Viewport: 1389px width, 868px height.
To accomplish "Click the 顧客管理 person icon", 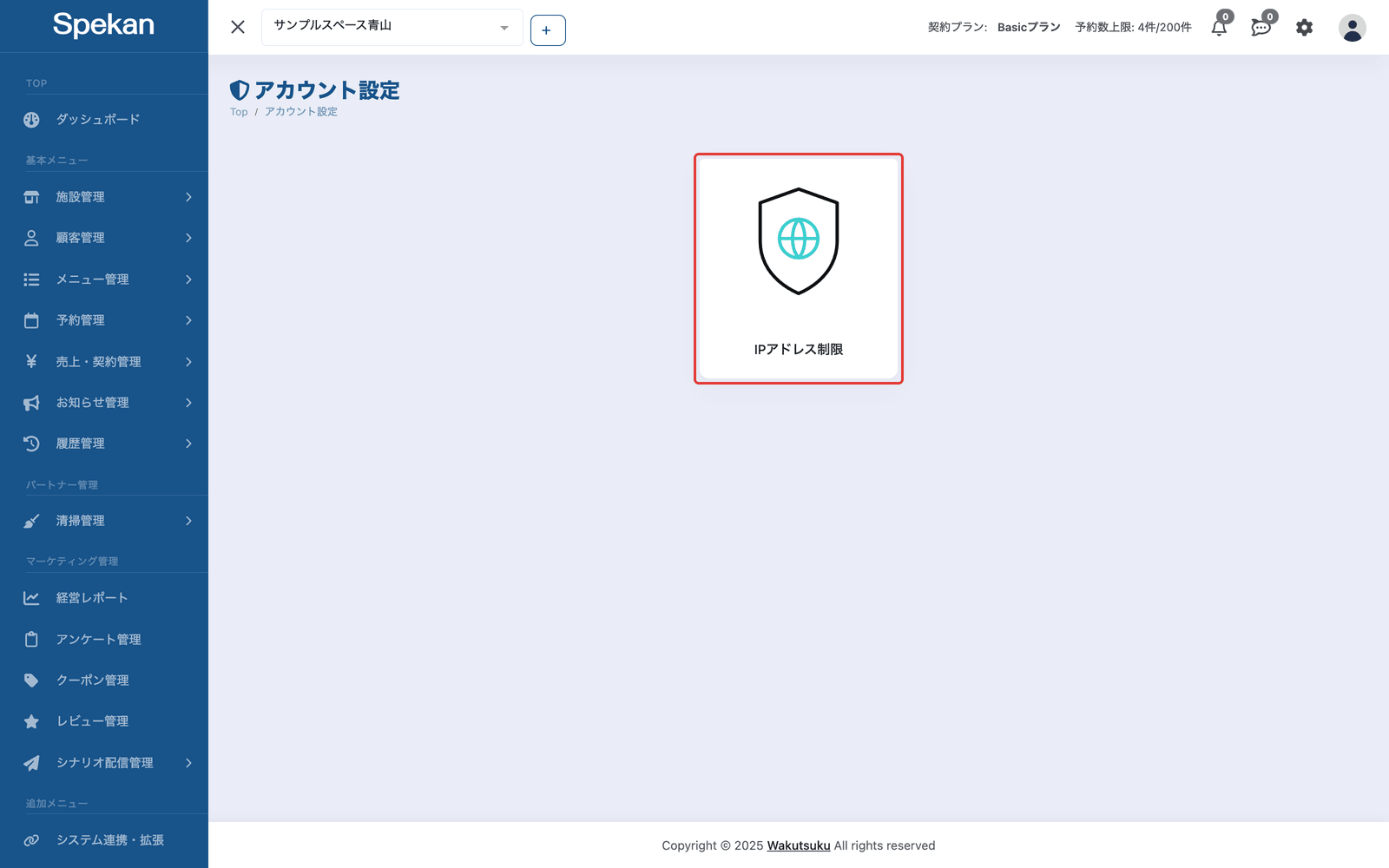I will coord(31,238).
